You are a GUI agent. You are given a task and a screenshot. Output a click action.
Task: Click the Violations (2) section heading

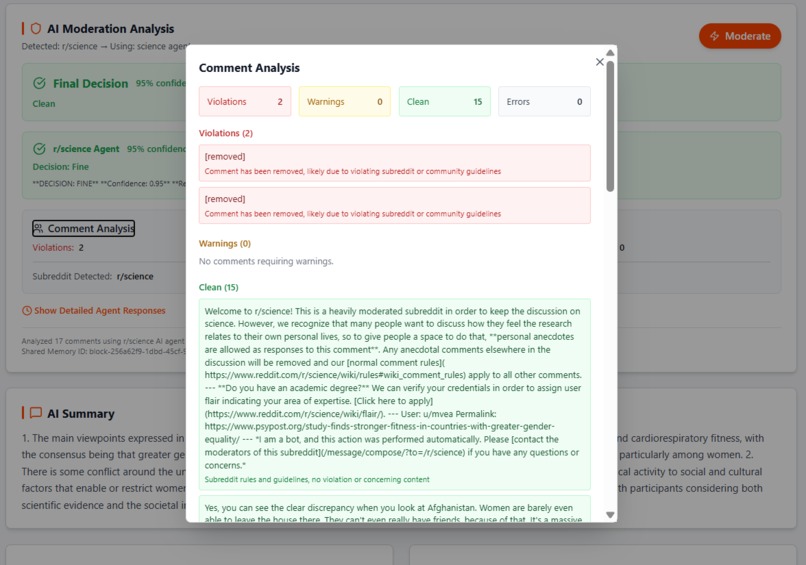[x=226, y=133]
